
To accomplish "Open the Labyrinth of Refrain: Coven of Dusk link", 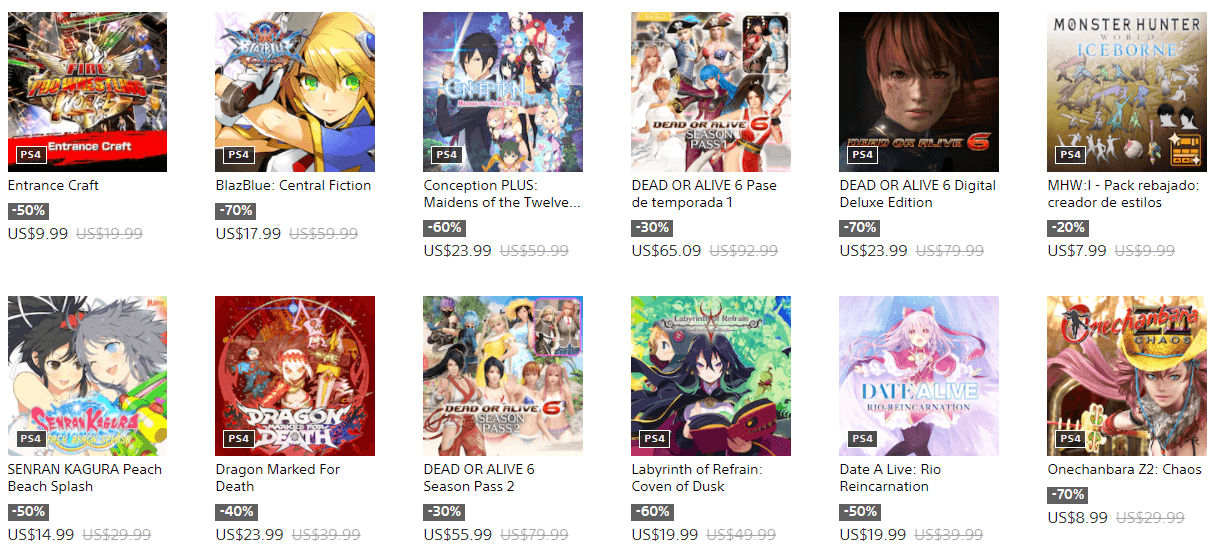I will point(697,478).
